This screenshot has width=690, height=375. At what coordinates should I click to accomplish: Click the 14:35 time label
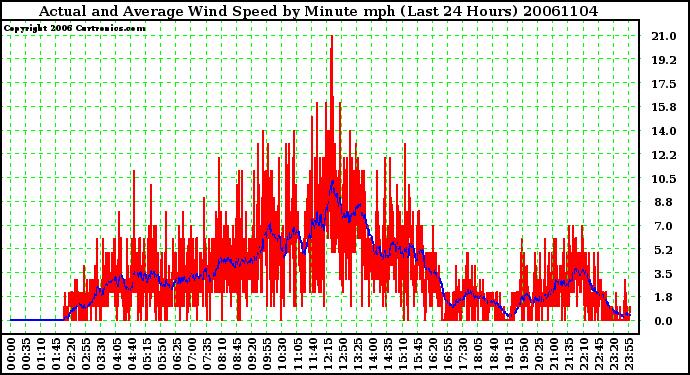click(388, 354)
